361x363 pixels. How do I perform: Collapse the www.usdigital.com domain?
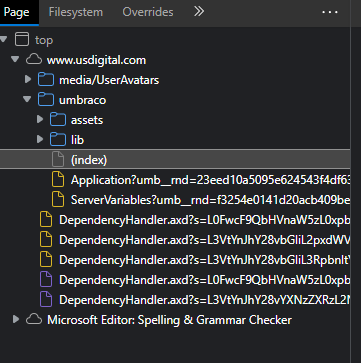click(x=15, y=60)
